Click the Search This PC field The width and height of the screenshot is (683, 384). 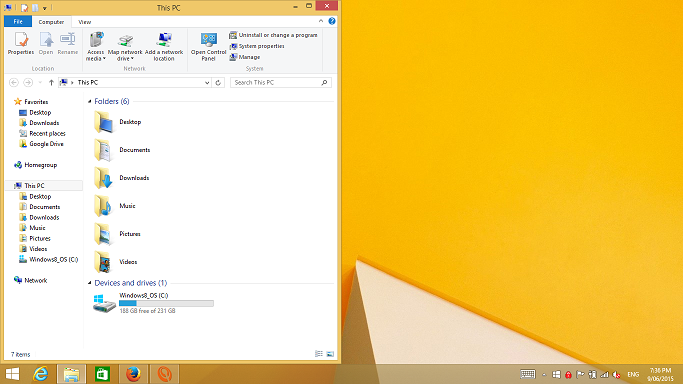[x=281, y=82]
